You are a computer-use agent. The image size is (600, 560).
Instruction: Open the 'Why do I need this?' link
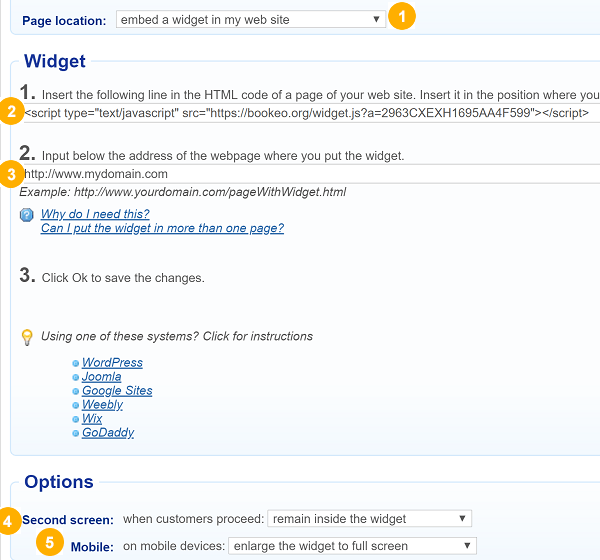coord(95,214)
